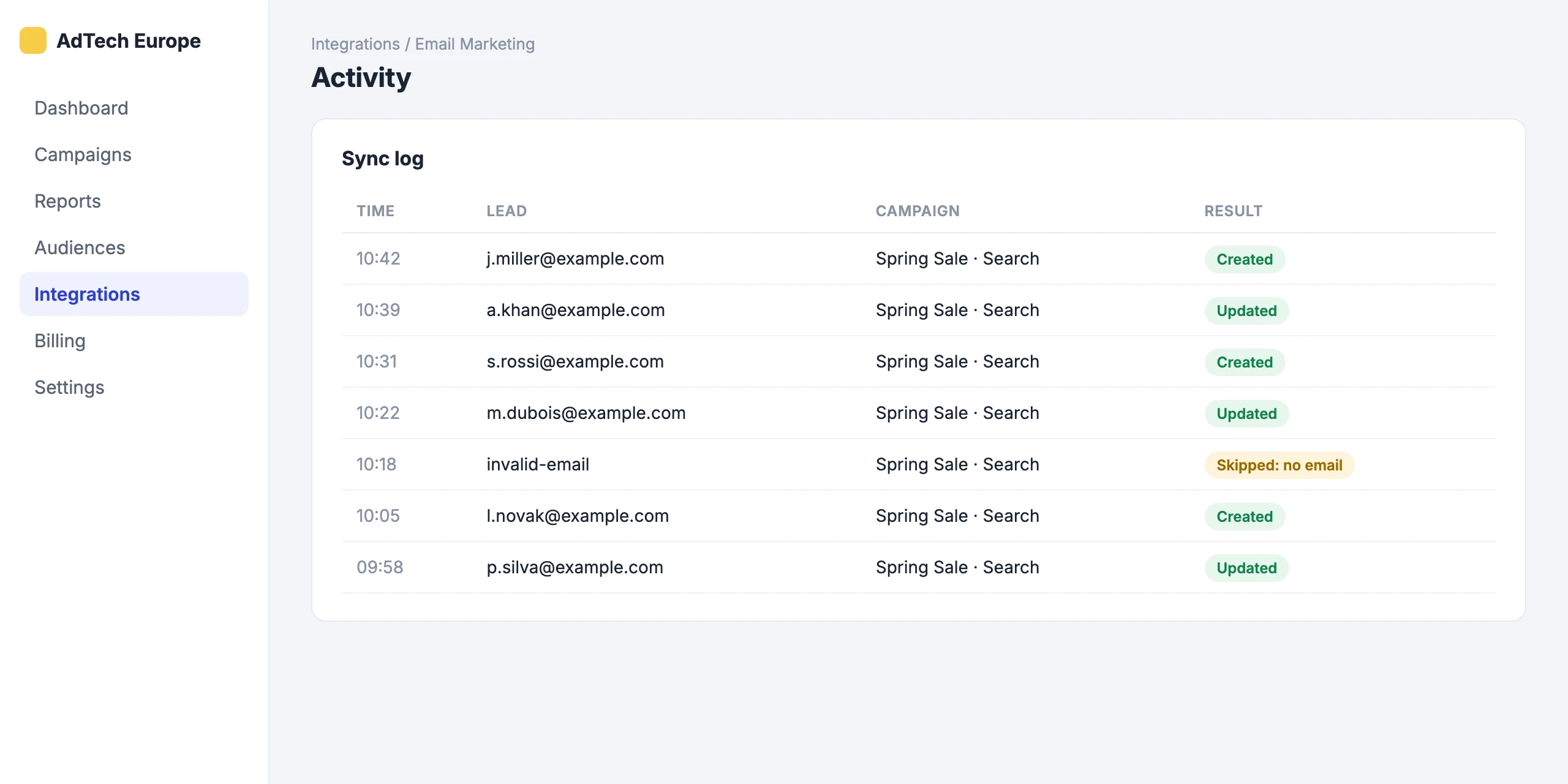Select lead l.novak@example.com

(578, 516)
